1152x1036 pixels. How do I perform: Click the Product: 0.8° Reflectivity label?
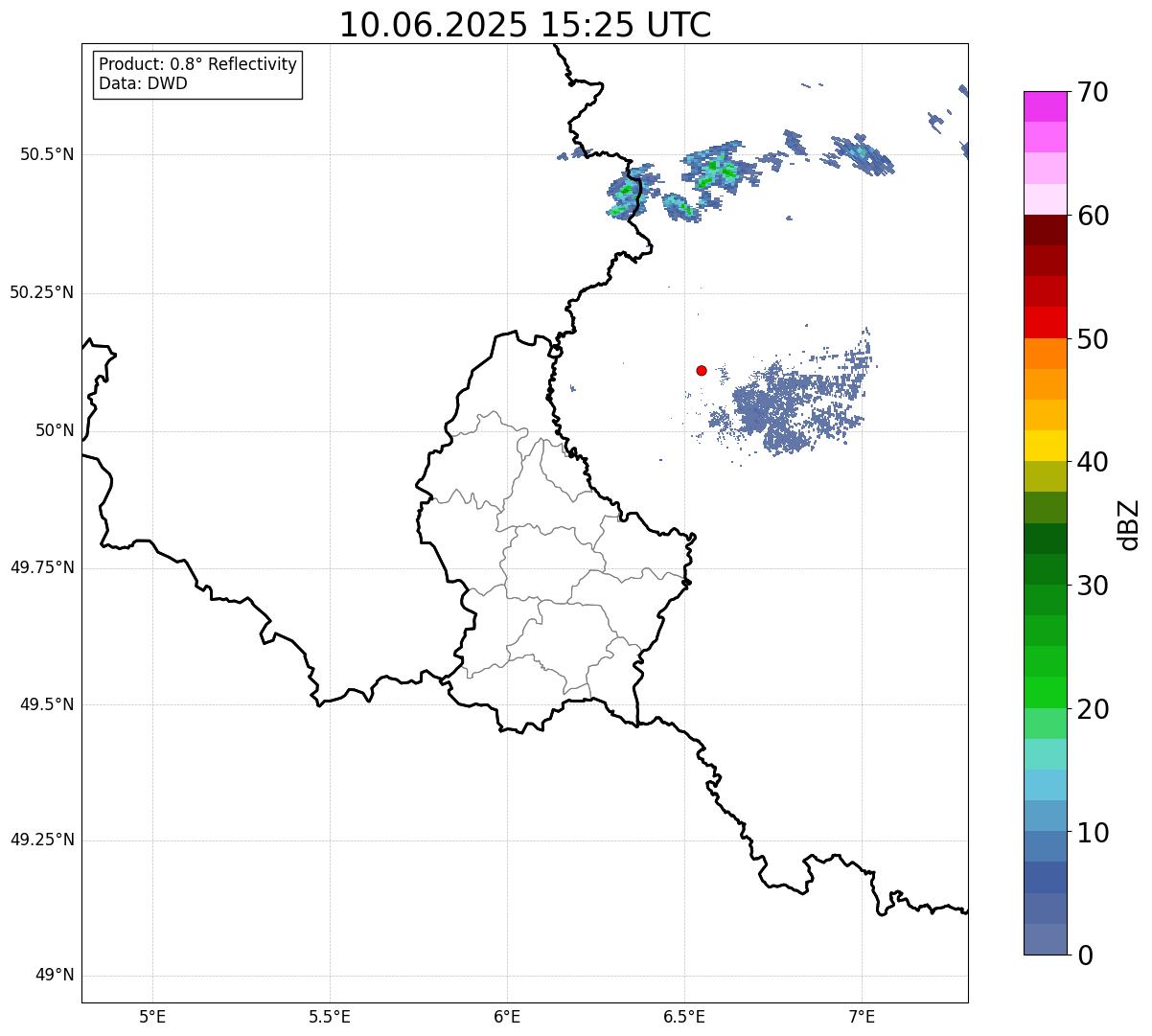click(x=198, y=64)
